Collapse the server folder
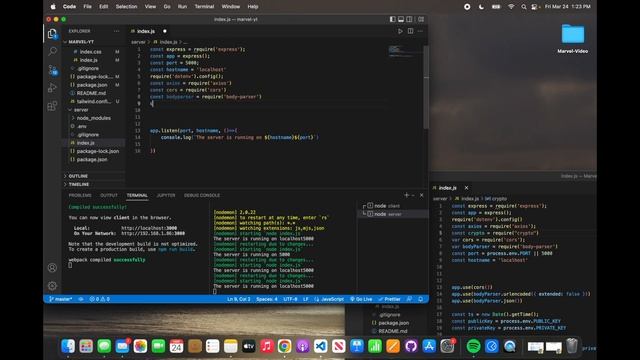The height and width of the screenshot is (360, 640). point(81,110)
